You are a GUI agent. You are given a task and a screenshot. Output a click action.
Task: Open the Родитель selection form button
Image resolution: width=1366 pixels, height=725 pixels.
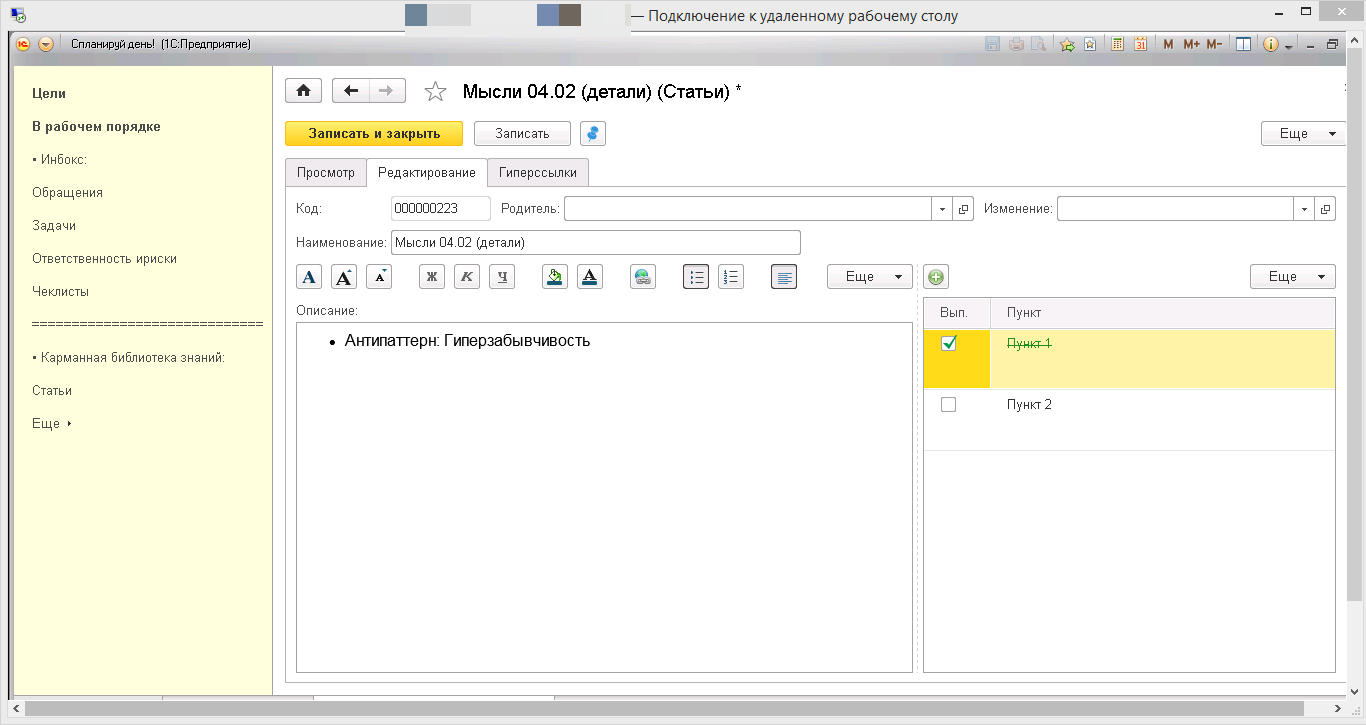[963, 209]
